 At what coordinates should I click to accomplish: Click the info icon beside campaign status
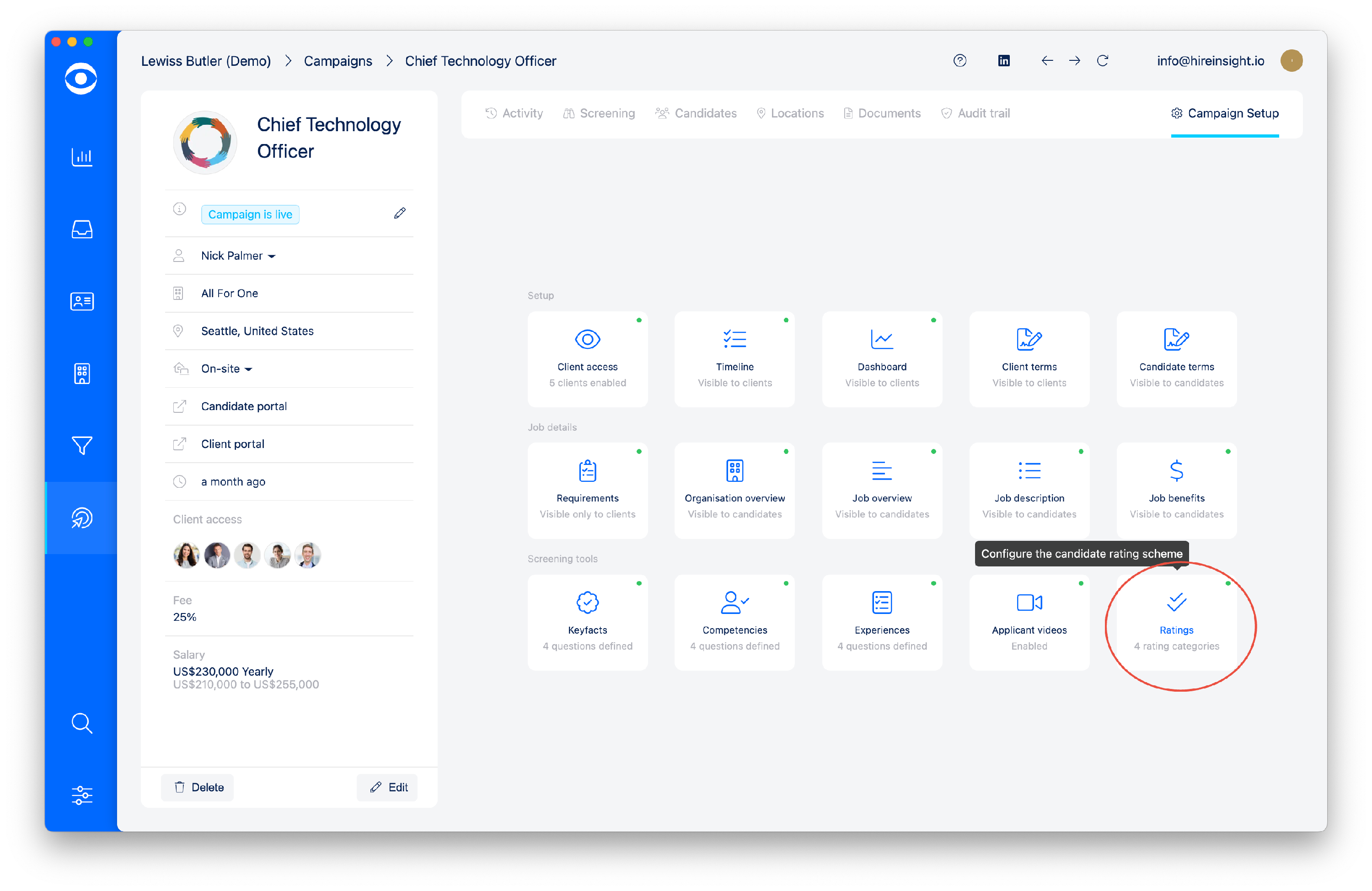[179, 208]
